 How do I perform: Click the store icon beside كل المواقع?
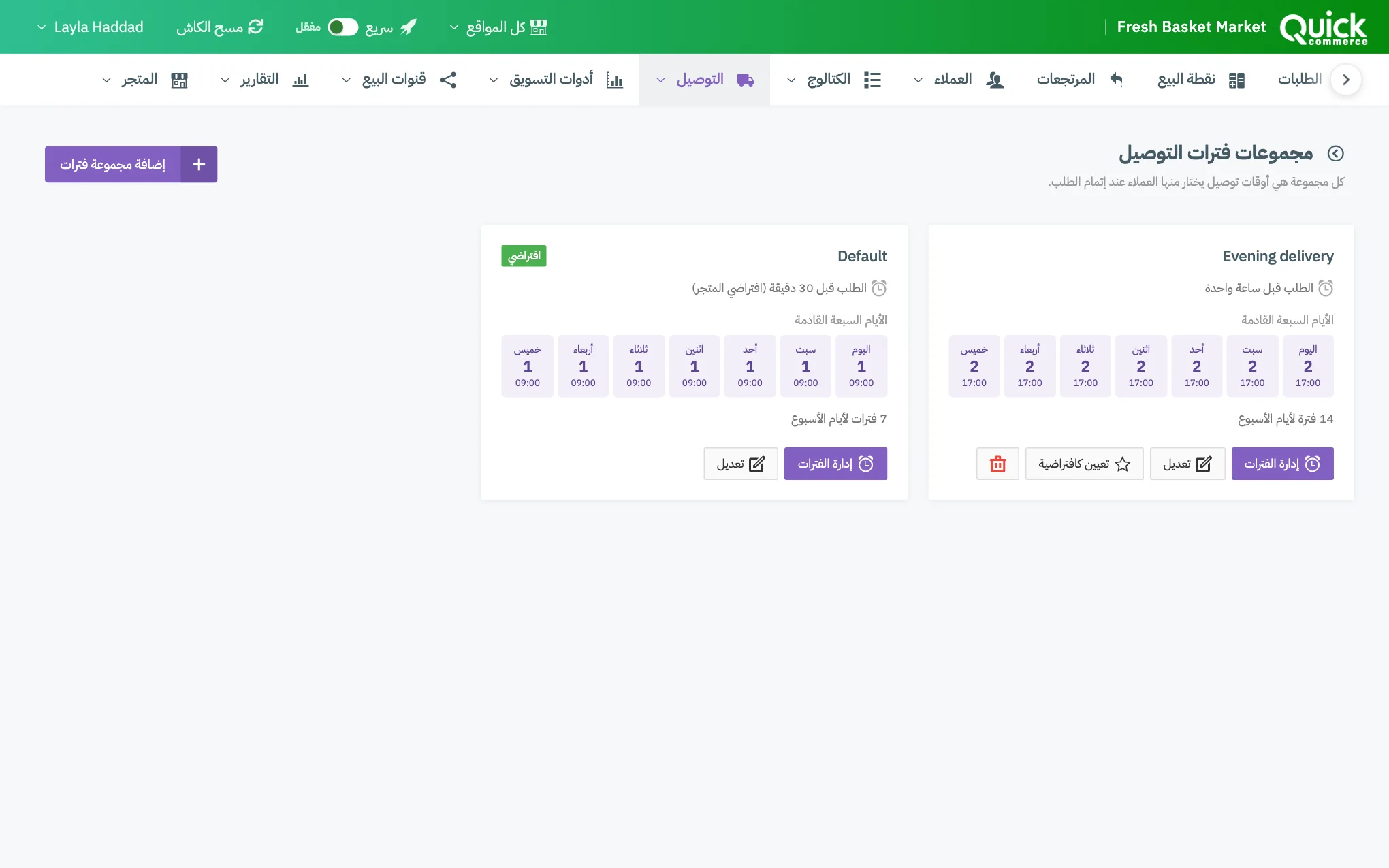pyautogui.click(x=539, y=27)
